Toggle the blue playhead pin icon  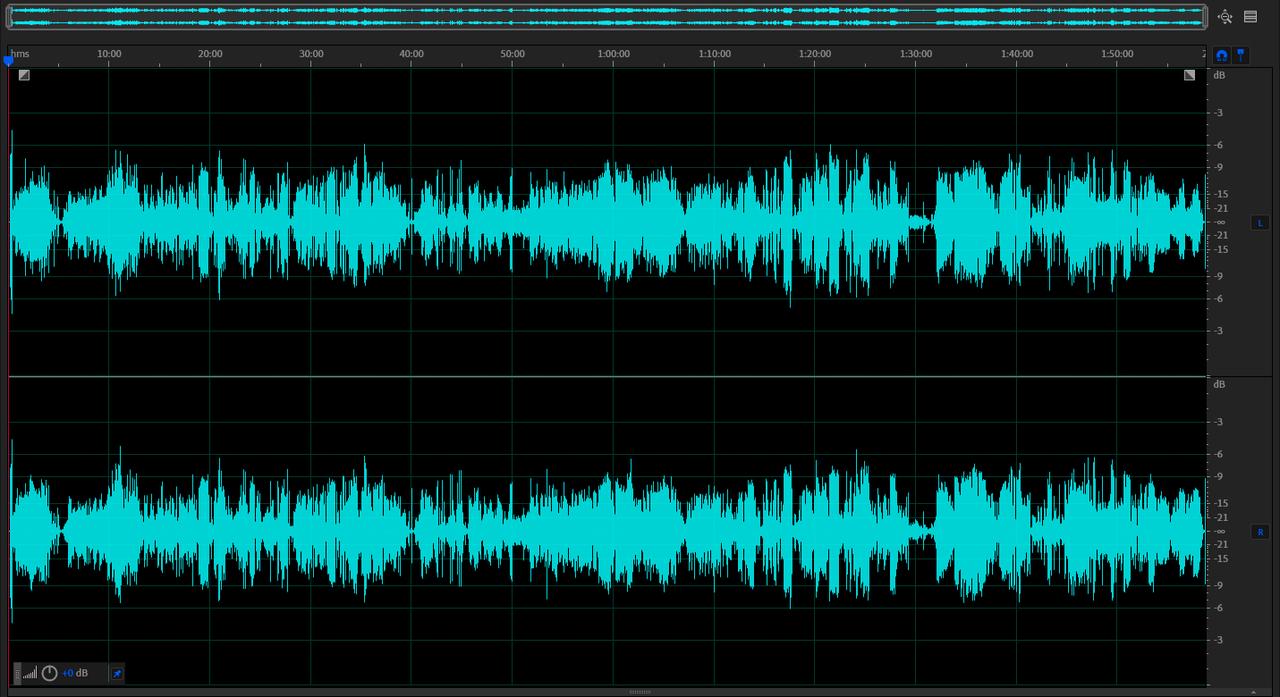click(1241, 55)
